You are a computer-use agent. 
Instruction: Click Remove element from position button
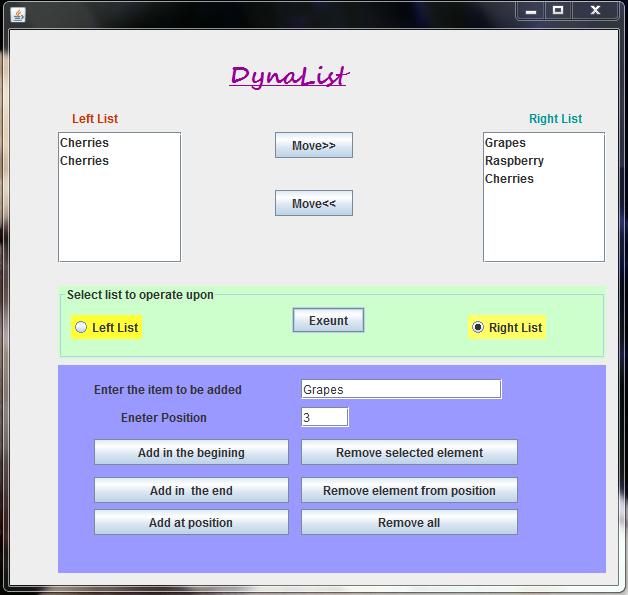pyautogui.click(x=409, y=490)
